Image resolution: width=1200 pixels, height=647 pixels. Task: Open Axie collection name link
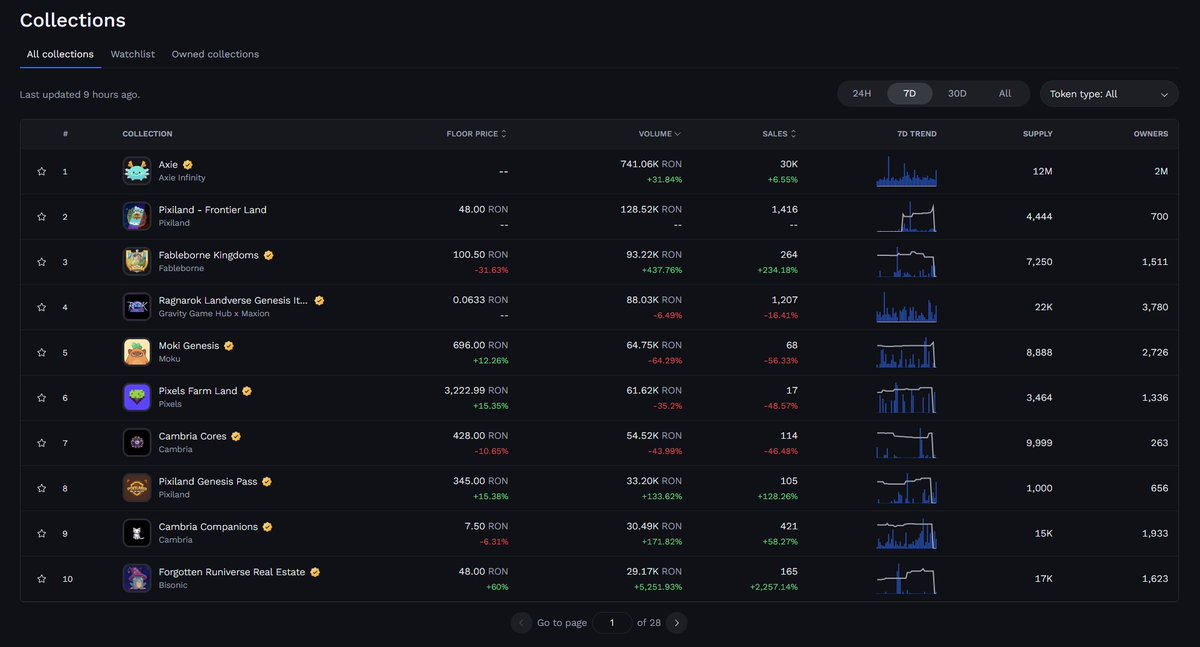coord(168,164)
